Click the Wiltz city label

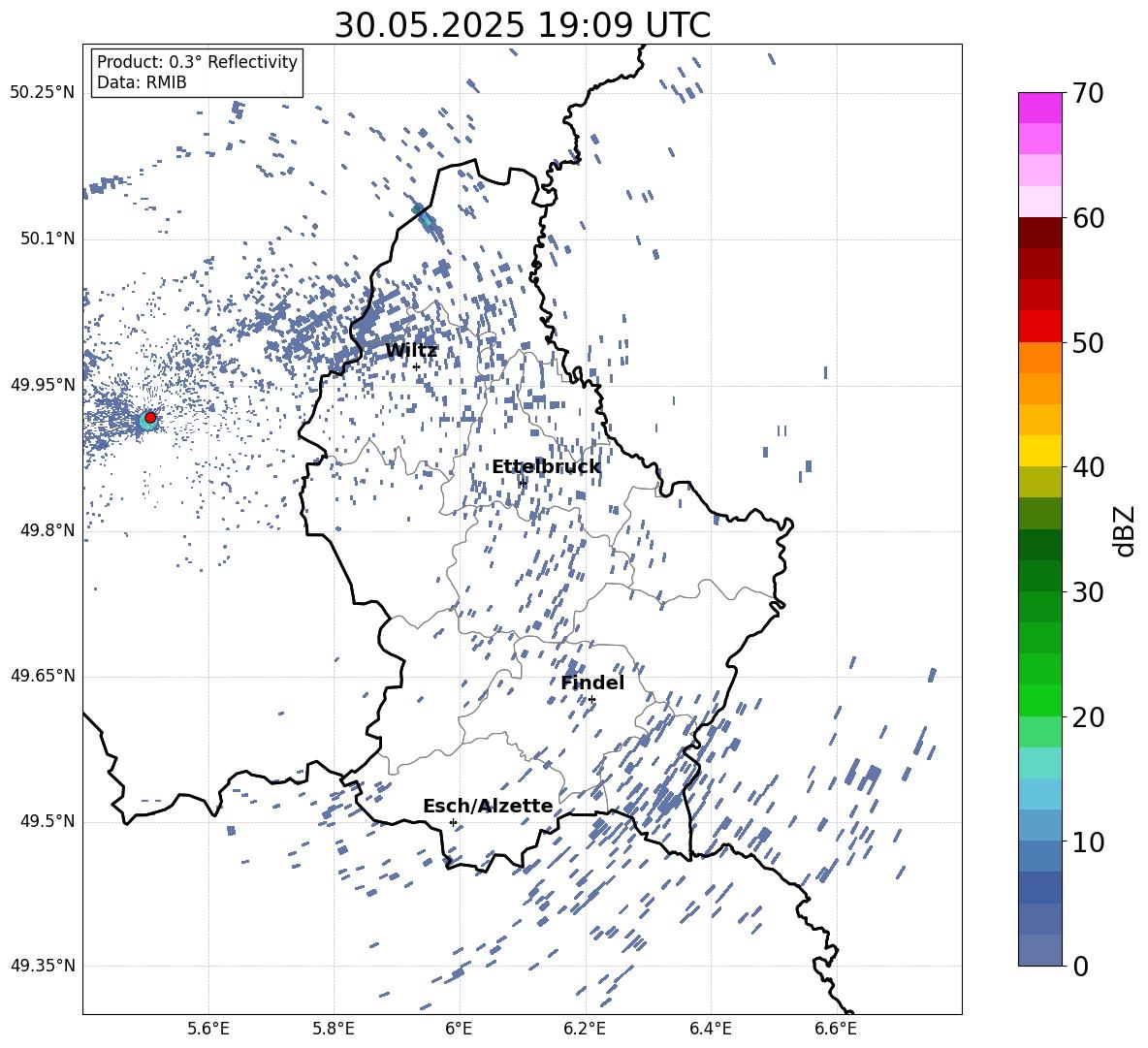[411, 351]
